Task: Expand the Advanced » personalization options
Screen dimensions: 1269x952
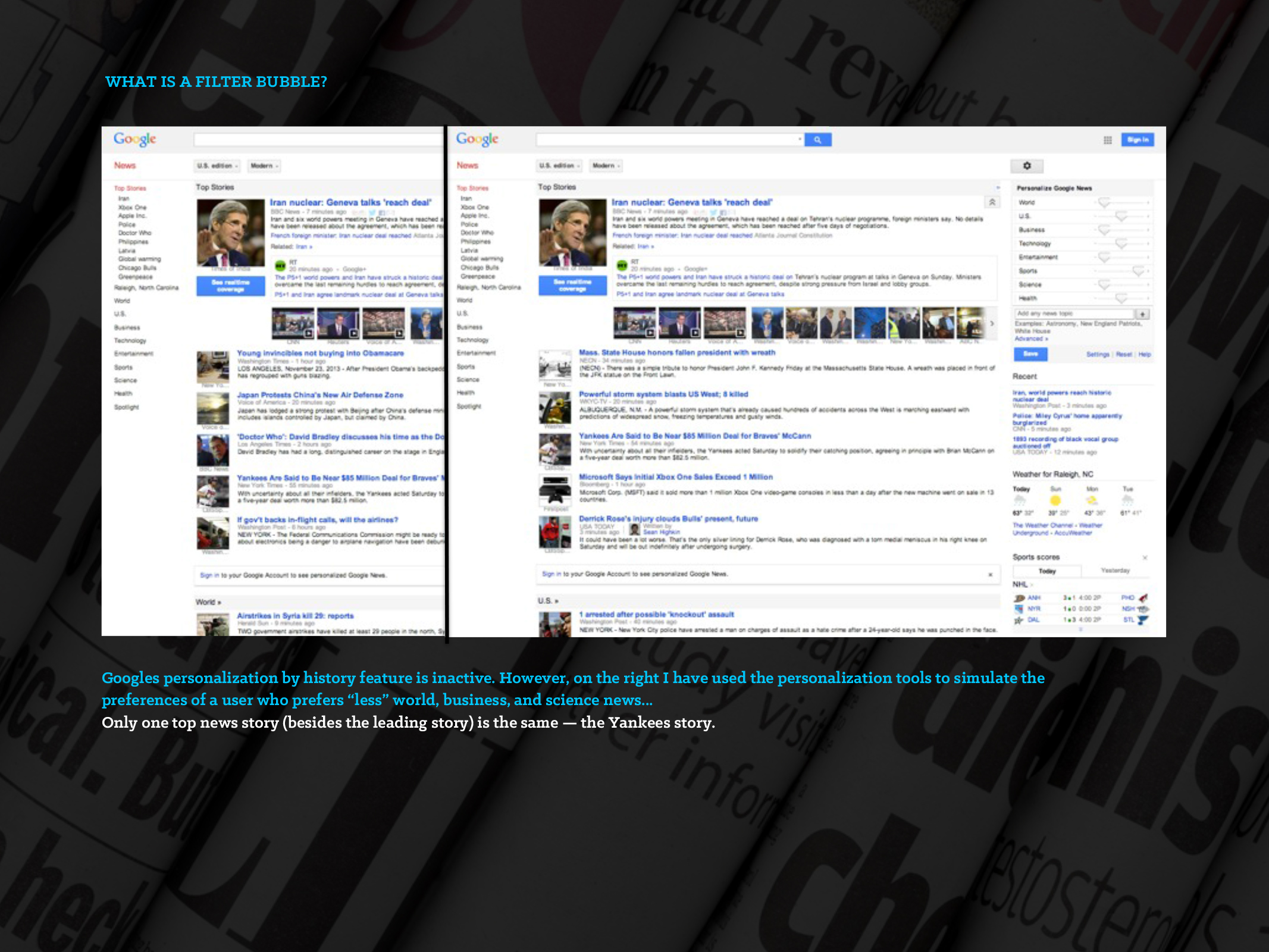Action: 1032,339
